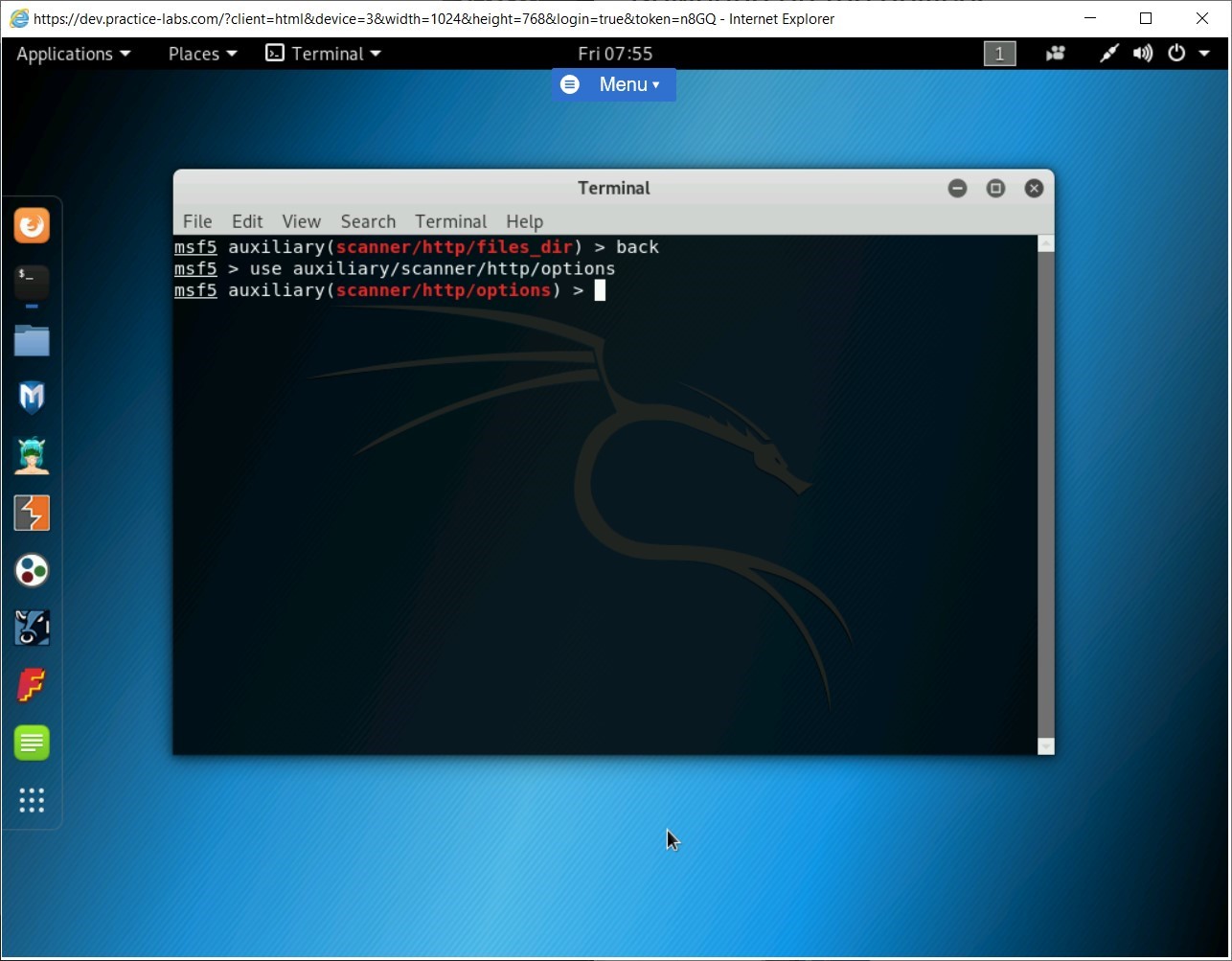Expand the arrow beside the power icon
This screenshot has width=1232, height=961.
point(1203,54)
